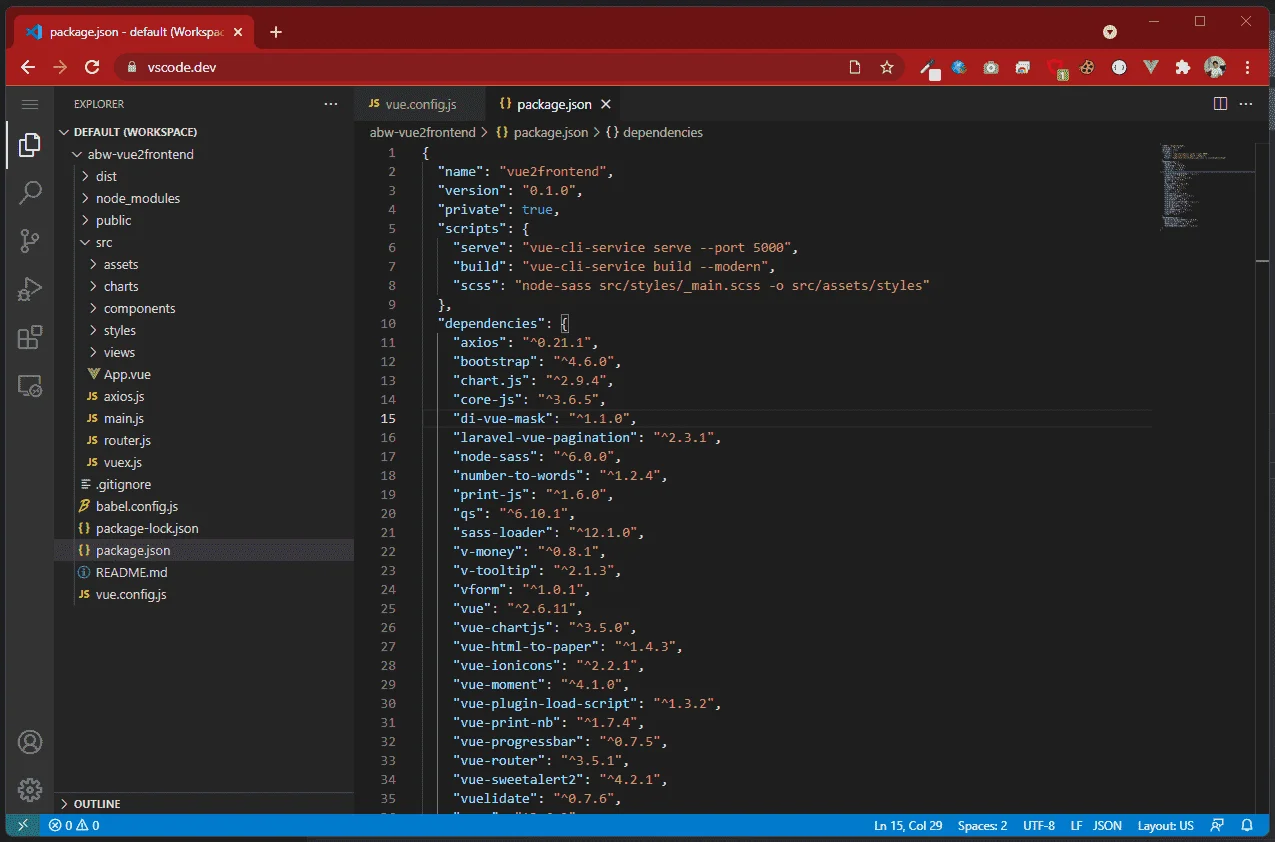This screenshot has width=1275, height=842.
Task: Open the Source Control view
Action: point(29,240)
